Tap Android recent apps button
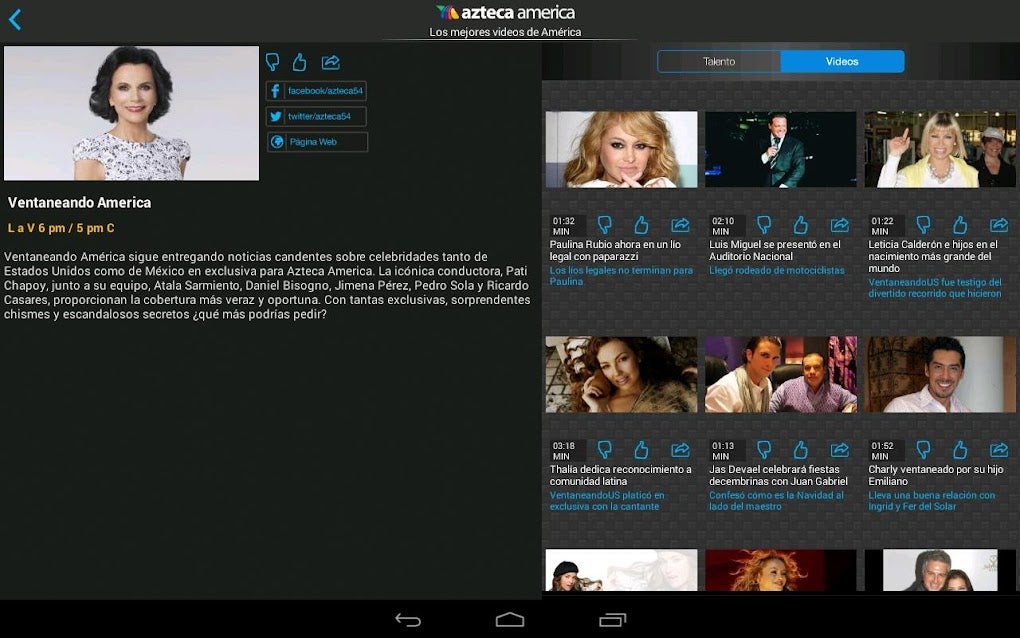The height and width of the screenshot is (638, 1020). (612, 620)
